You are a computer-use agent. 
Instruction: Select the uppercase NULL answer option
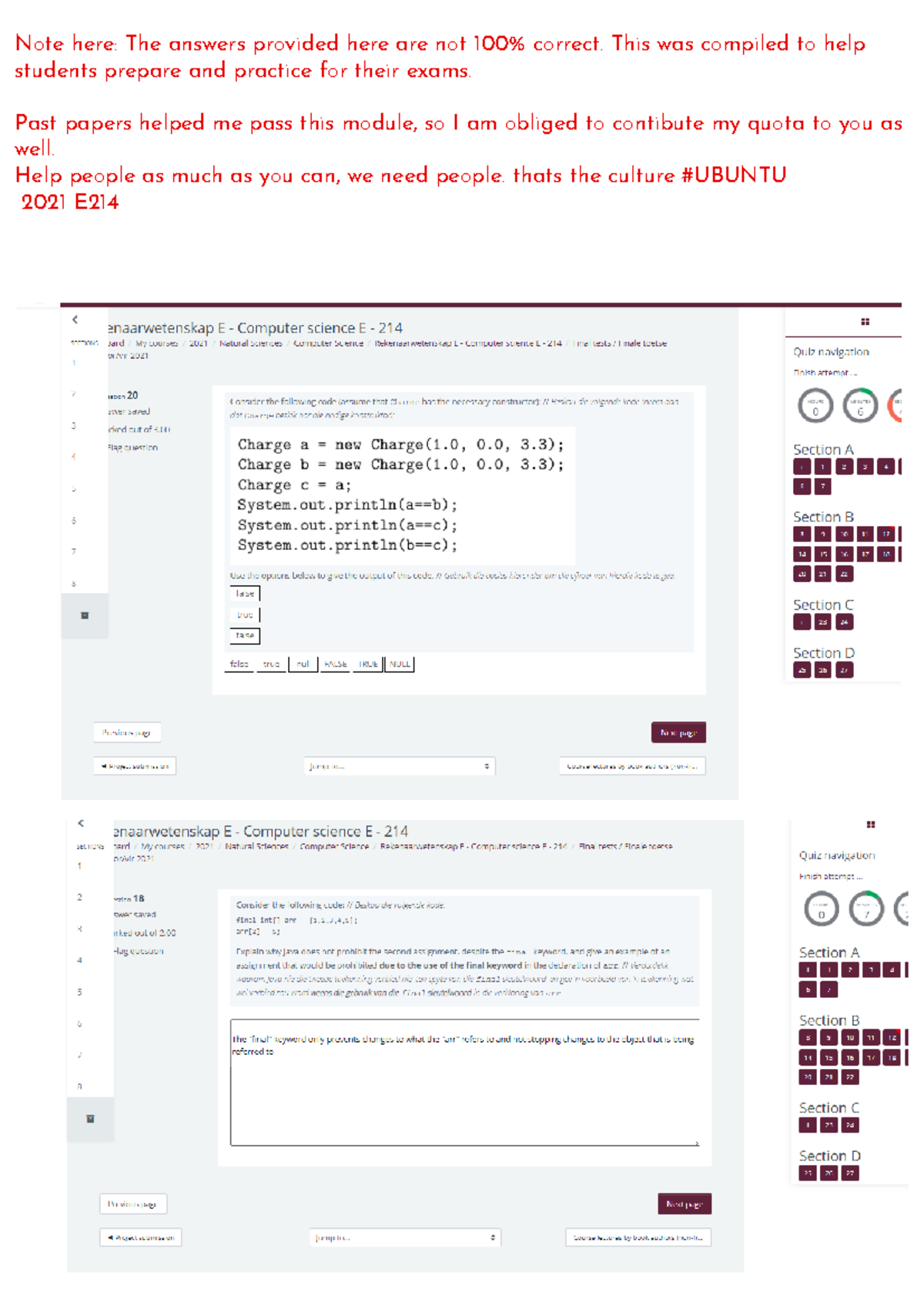(400, 664)
